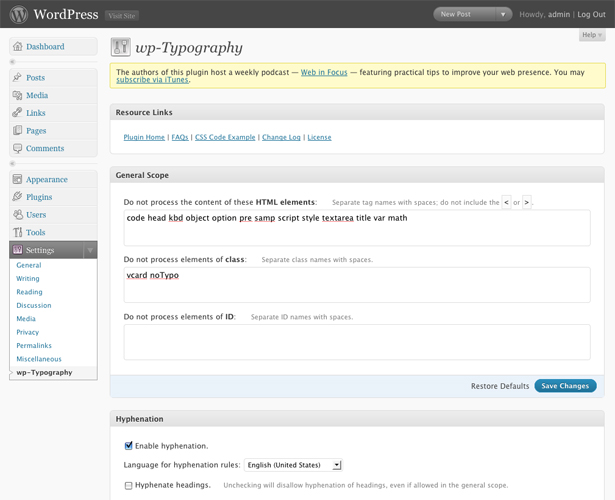
Task: Collapse the separator arrow below Comments
Action: pos(13,163)
